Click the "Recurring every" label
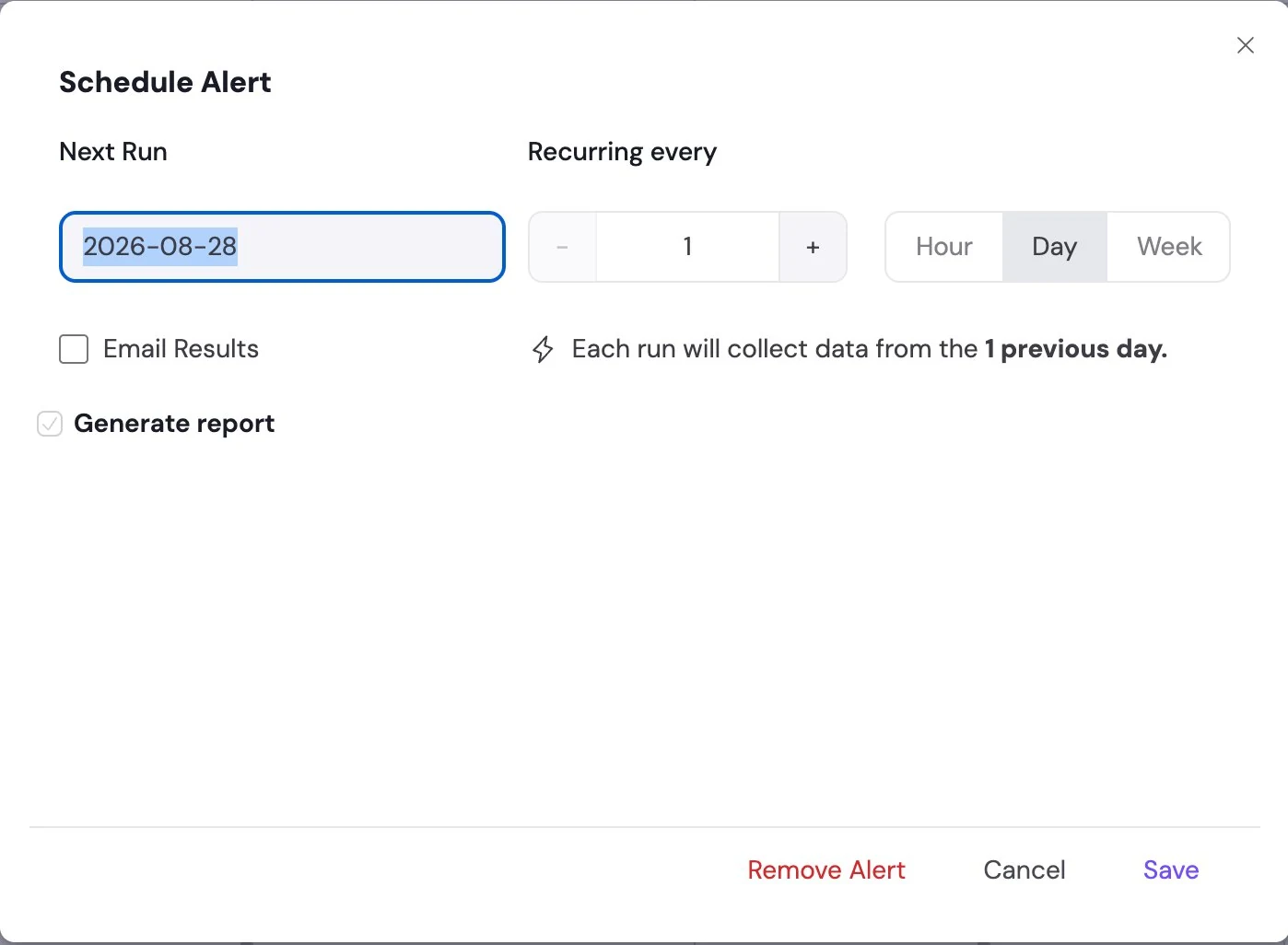 (622, 152)
